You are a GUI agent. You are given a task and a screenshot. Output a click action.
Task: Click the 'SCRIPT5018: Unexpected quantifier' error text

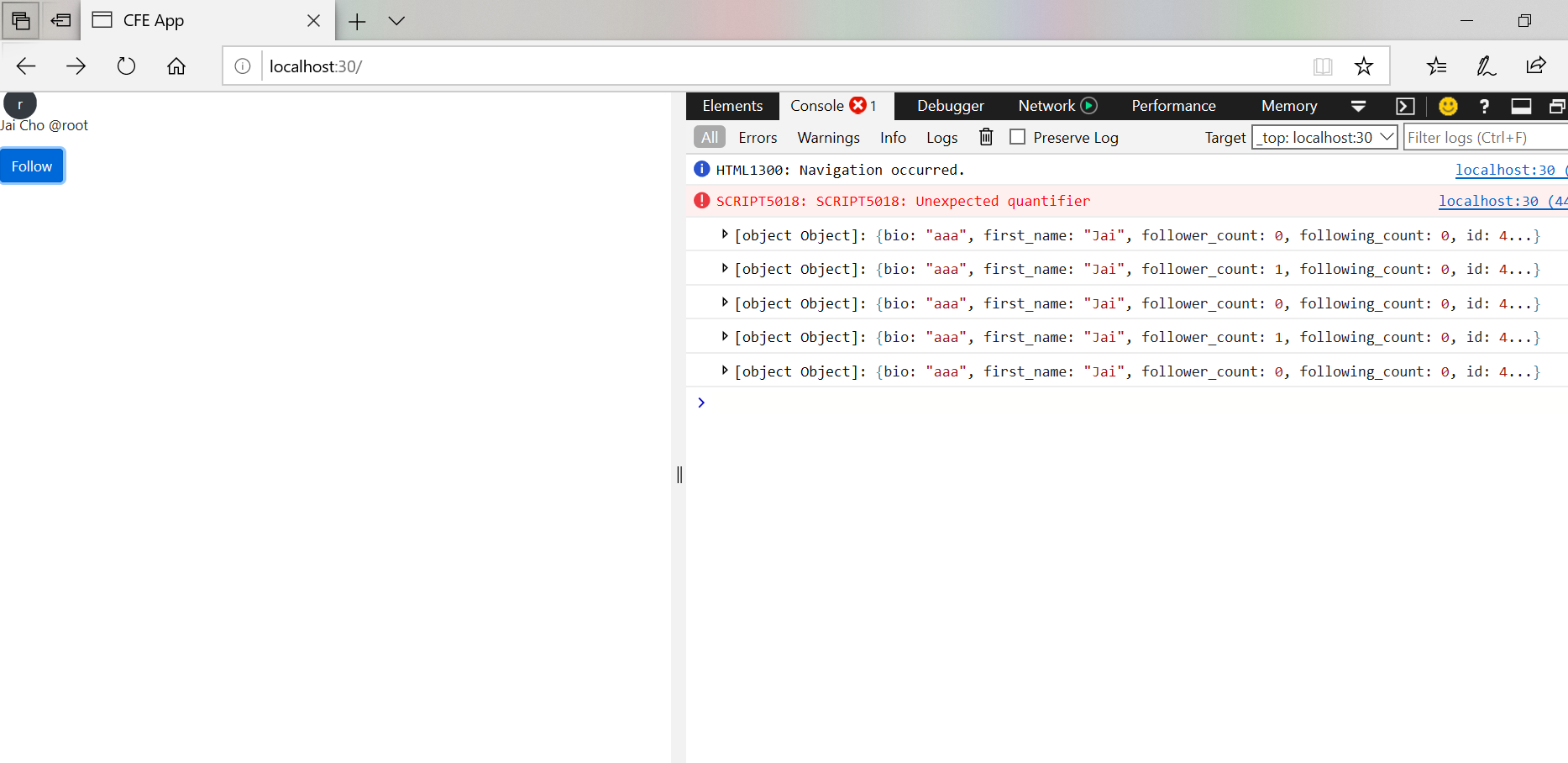click(903, 201)
